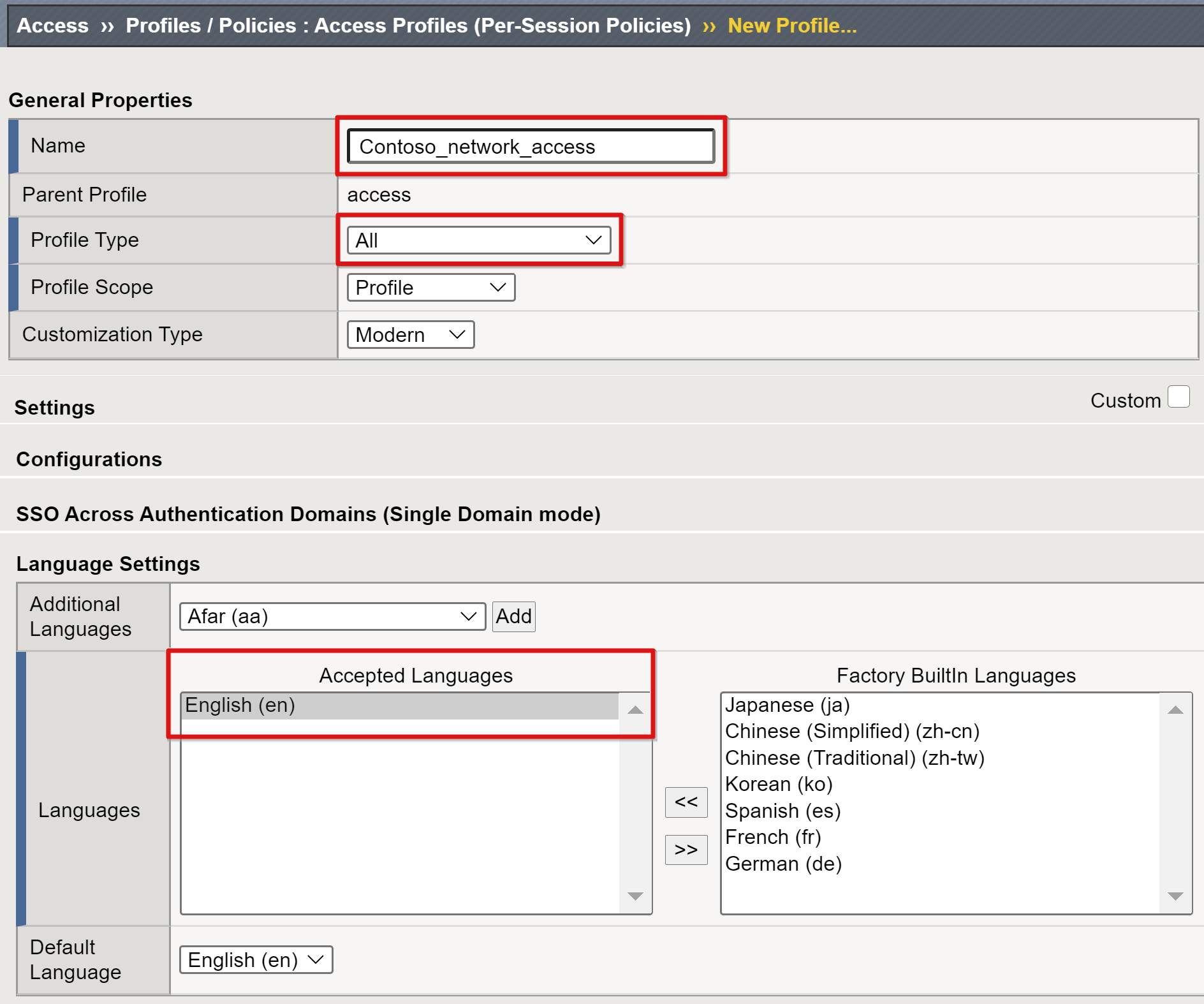This screenshot has height=1004, width=1204.
Task: Open the Default Language dropdown
Action: point(256,960)
